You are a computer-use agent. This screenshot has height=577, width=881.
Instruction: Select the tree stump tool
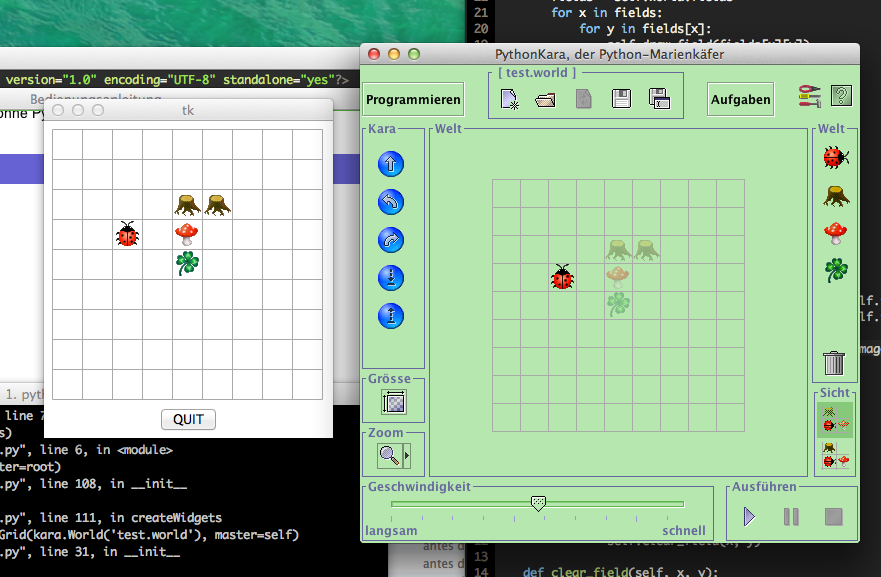[835, 196]
